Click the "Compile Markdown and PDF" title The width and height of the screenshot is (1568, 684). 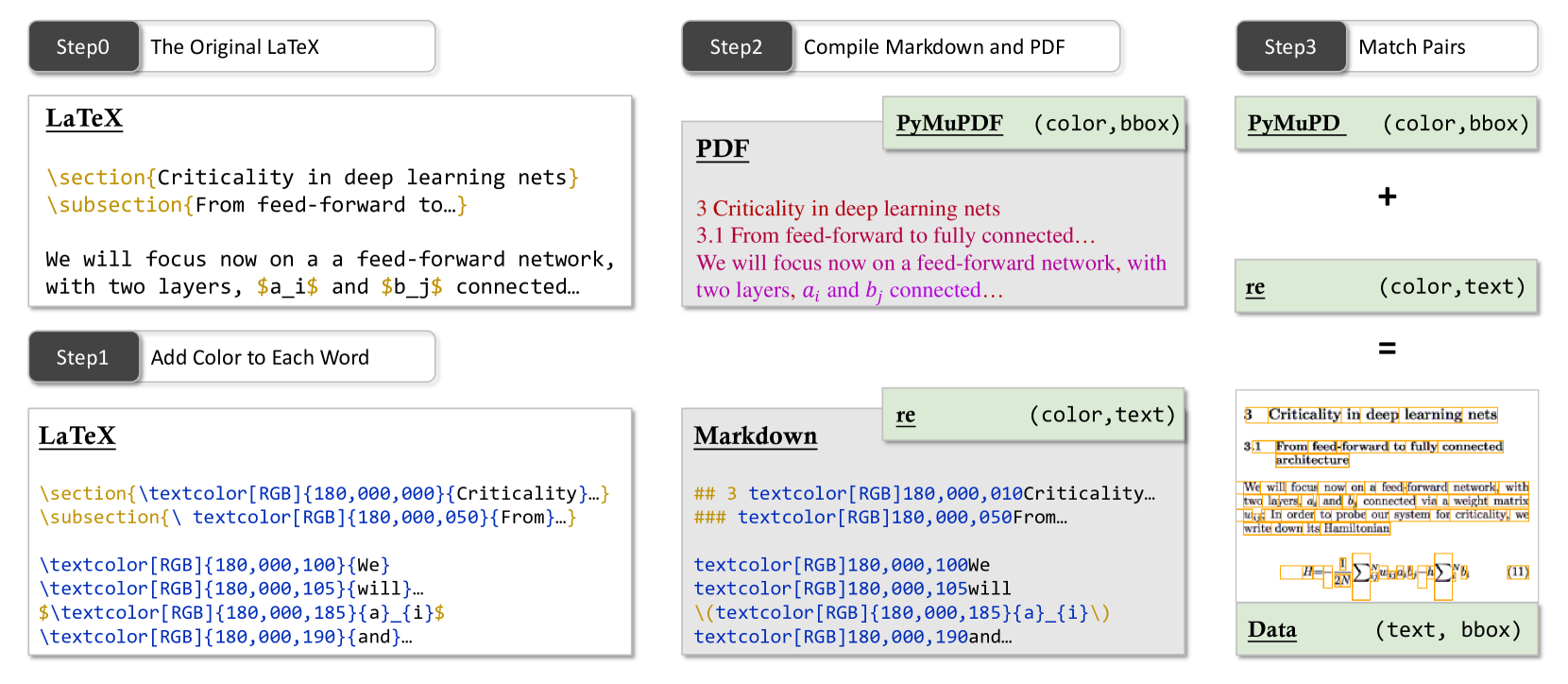pos(934,47)
